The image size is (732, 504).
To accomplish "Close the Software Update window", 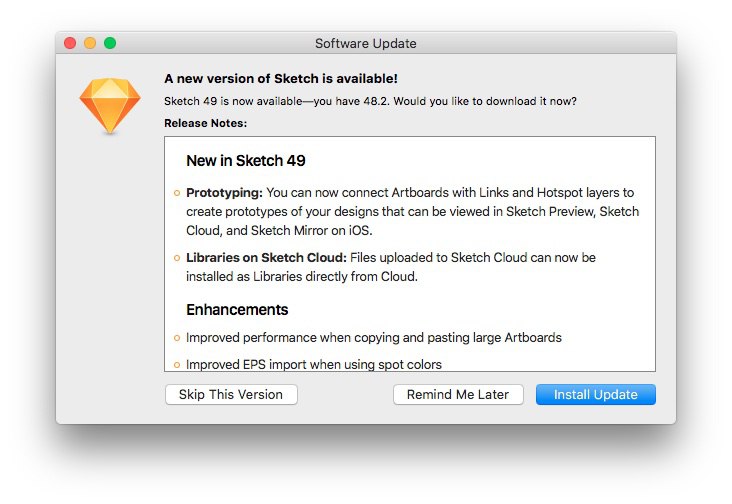I will point(70,43).
